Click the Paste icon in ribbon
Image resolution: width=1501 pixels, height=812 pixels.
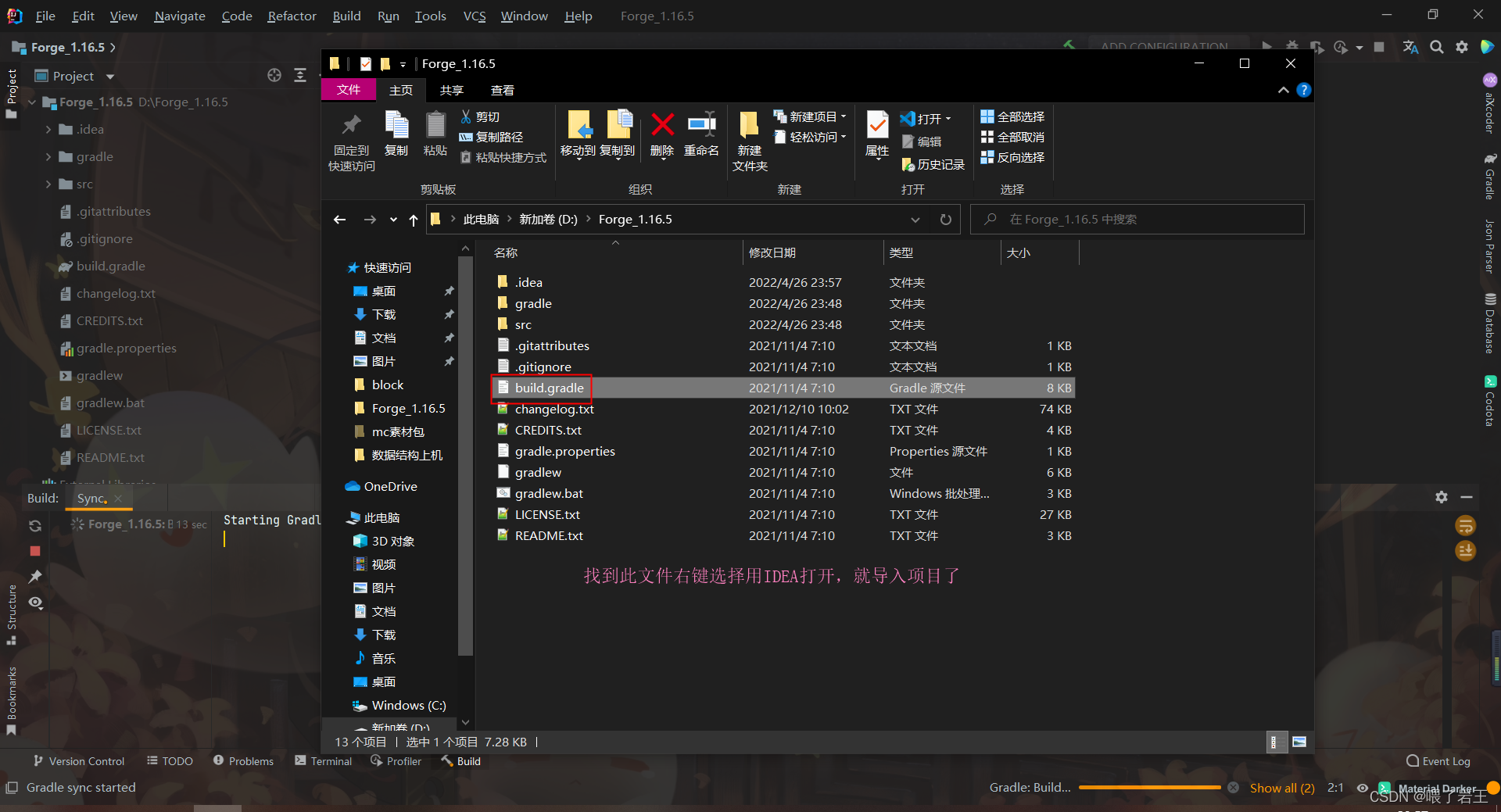(435, 125)
